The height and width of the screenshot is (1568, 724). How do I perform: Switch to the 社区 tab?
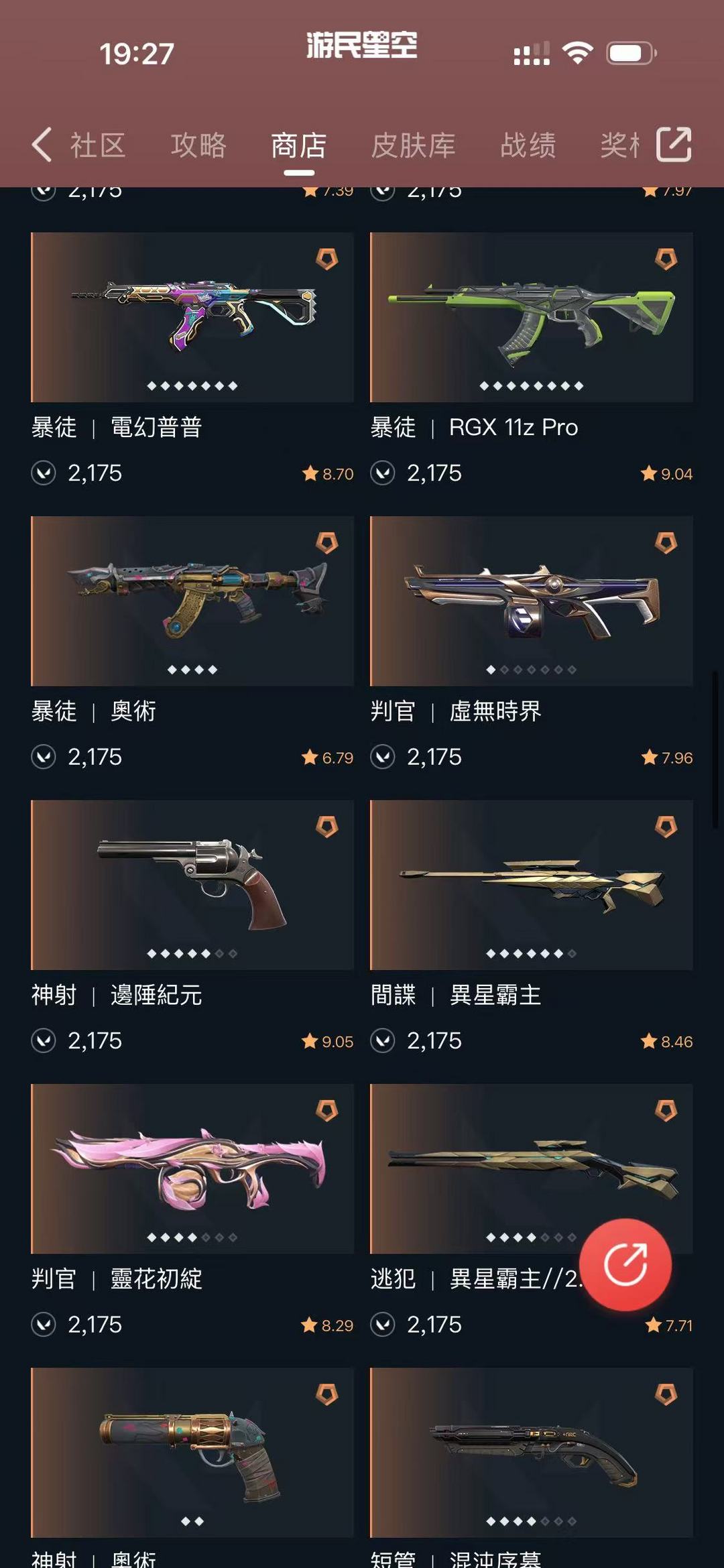coord(98,145)
